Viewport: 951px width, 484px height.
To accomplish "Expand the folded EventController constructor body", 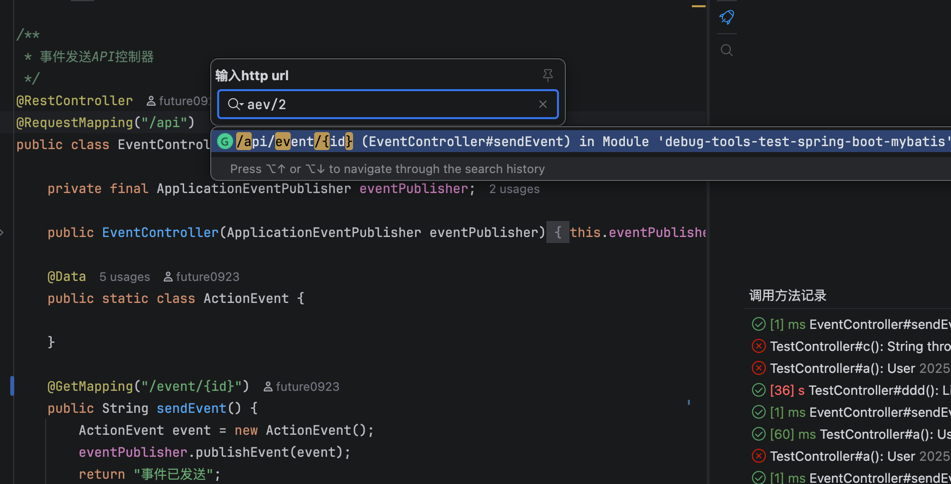I will coord(558,233).
